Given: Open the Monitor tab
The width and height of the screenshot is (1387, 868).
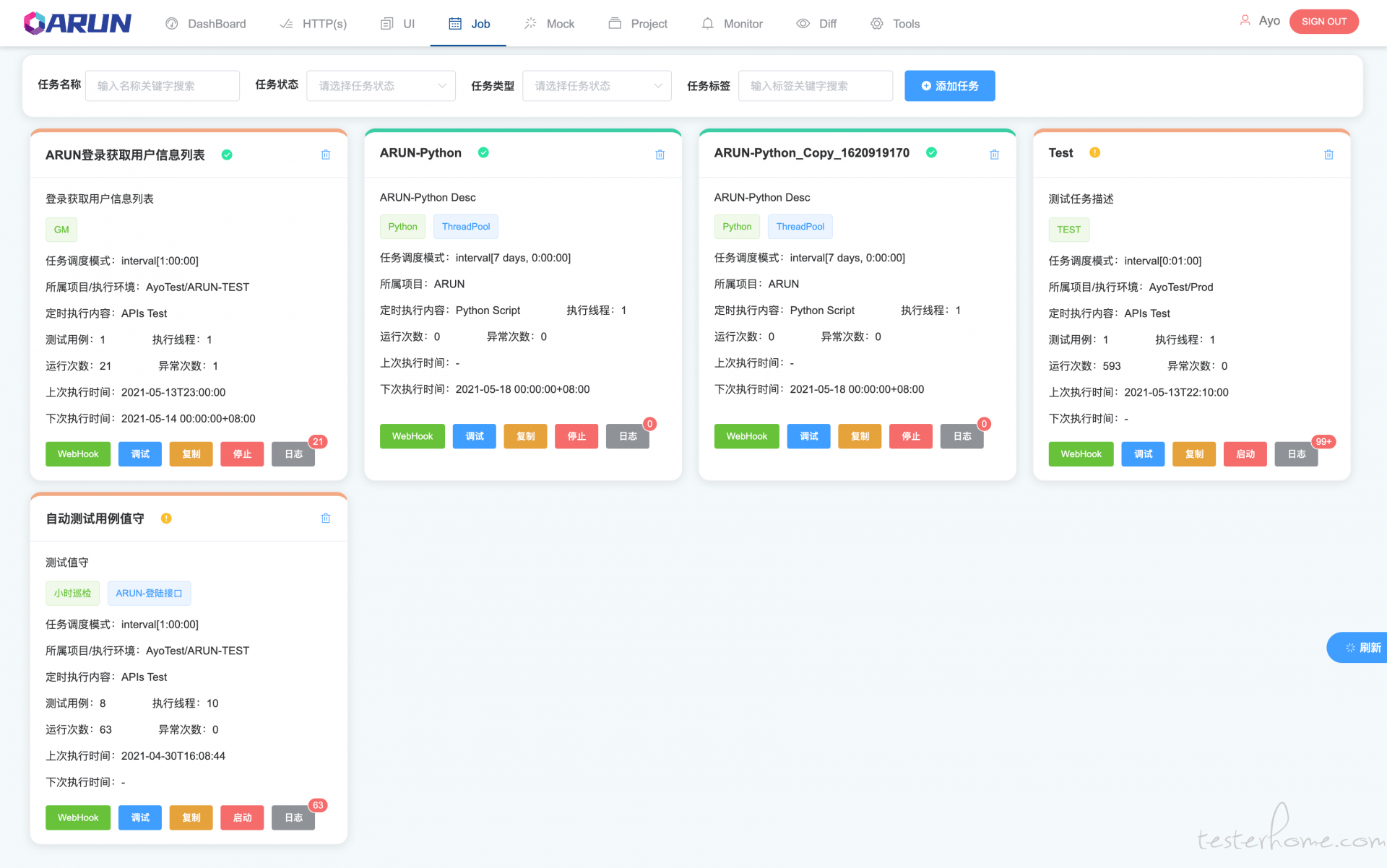Looking at the screenshot, I should pos(732,24).
